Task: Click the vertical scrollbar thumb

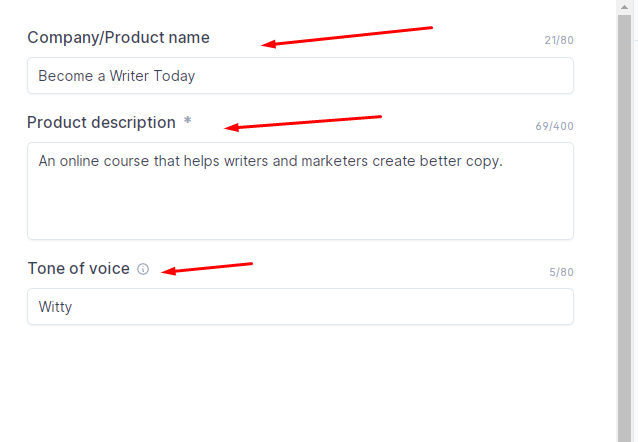Action: tap(624, 200)
